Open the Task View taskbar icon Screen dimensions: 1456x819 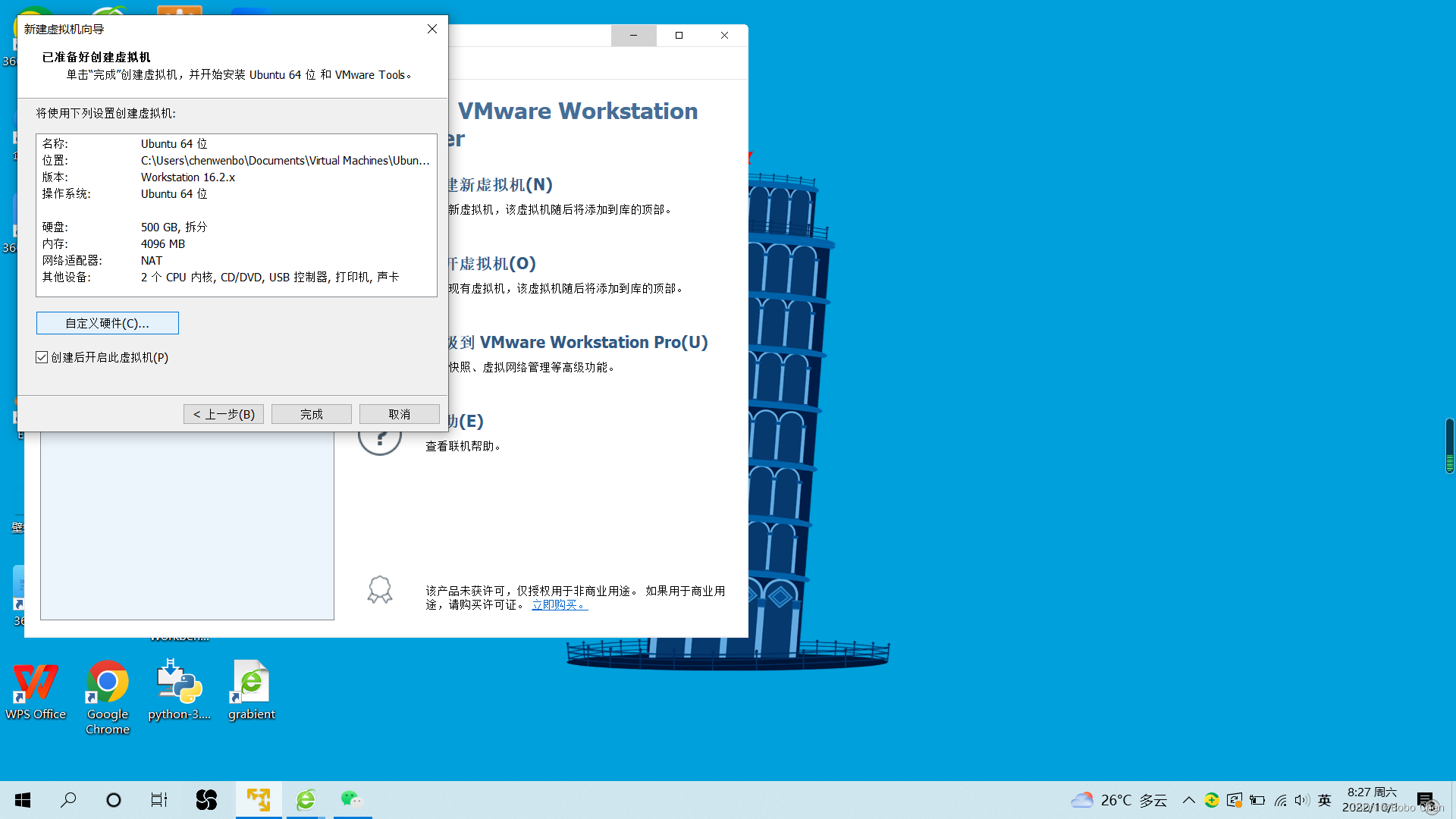coord(158,799)
